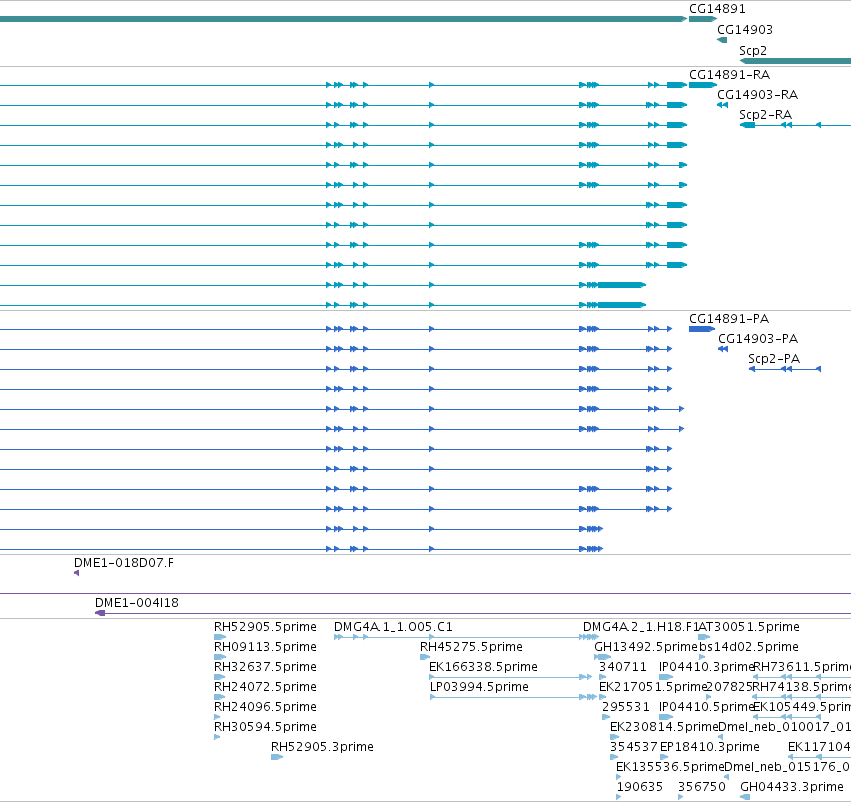The image size is (851, 802).
Task: Click the Scp2 gene name
Action: coord(753,51)
